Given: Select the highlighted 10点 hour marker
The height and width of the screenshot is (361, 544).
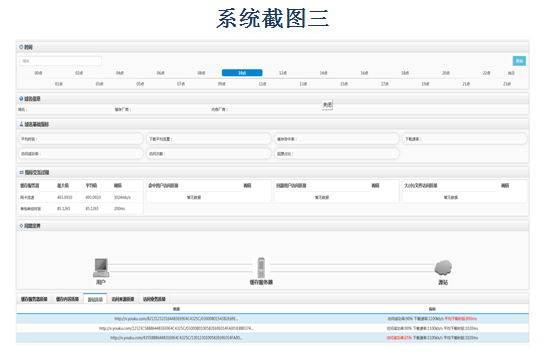Looking at the screenshot, I should tap(242, 73).
